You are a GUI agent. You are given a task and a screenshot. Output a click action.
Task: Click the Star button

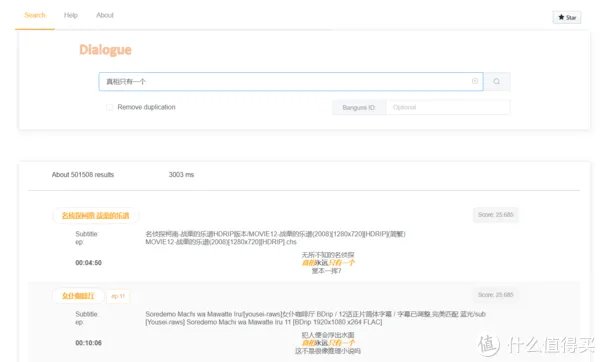point(567,17)
